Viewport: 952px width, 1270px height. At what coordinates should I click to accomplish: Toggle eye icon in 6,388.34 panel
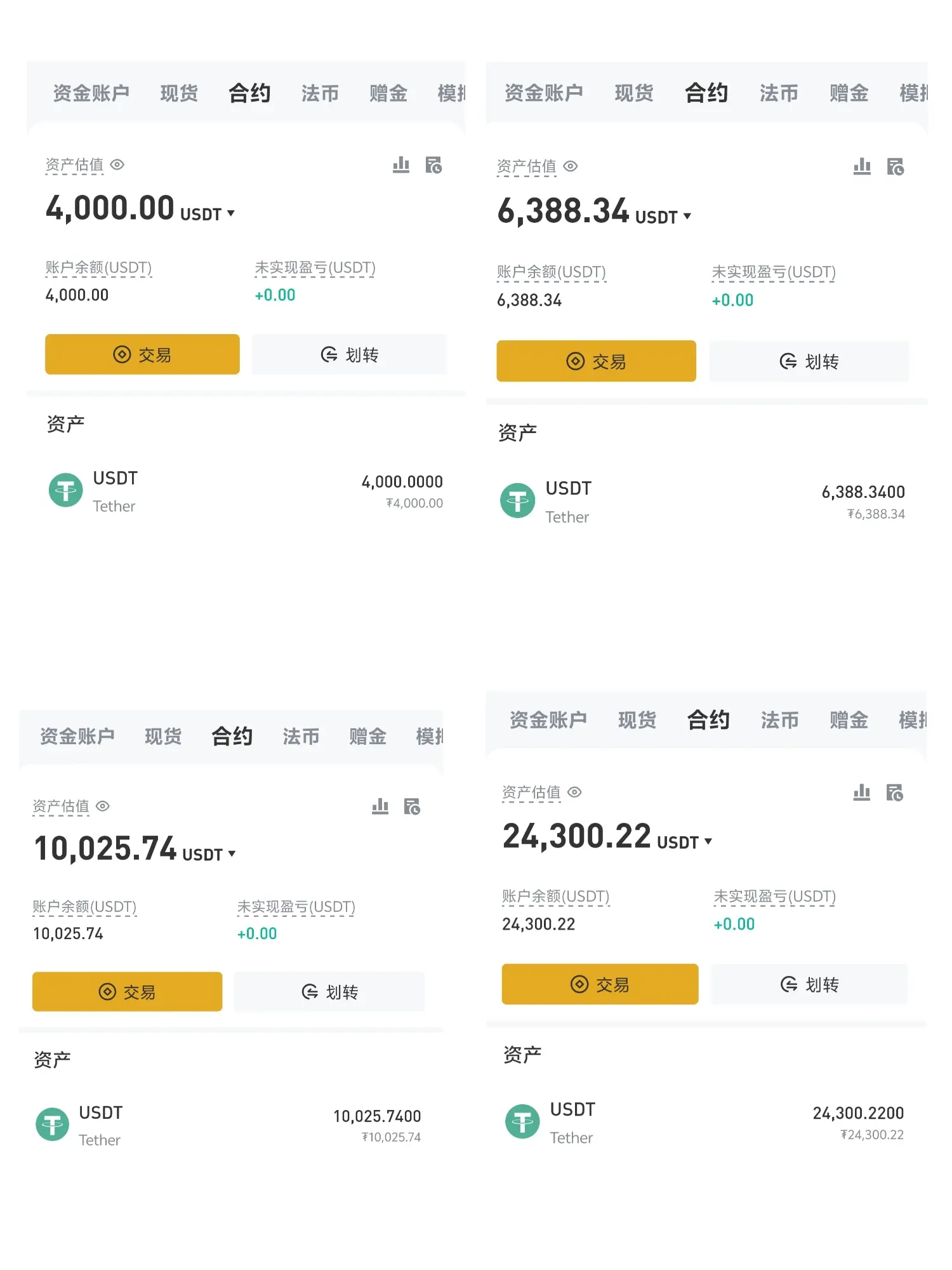tap(571, 166)
